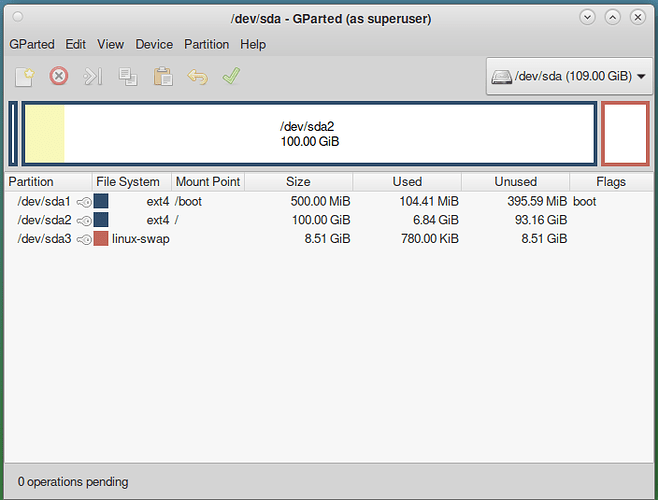Click the 8.51 GiB size value for sda3
Screen dimensions: 658x500
pyautogui.click(x=327, y=239)
